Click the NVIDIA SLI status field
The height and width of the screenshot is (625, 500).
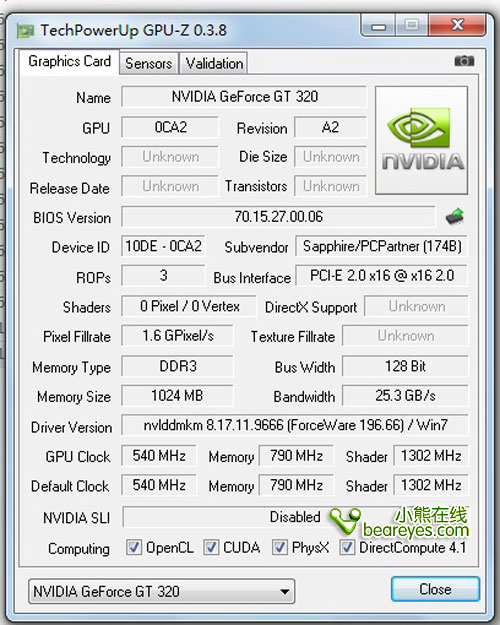coord(295,517)
